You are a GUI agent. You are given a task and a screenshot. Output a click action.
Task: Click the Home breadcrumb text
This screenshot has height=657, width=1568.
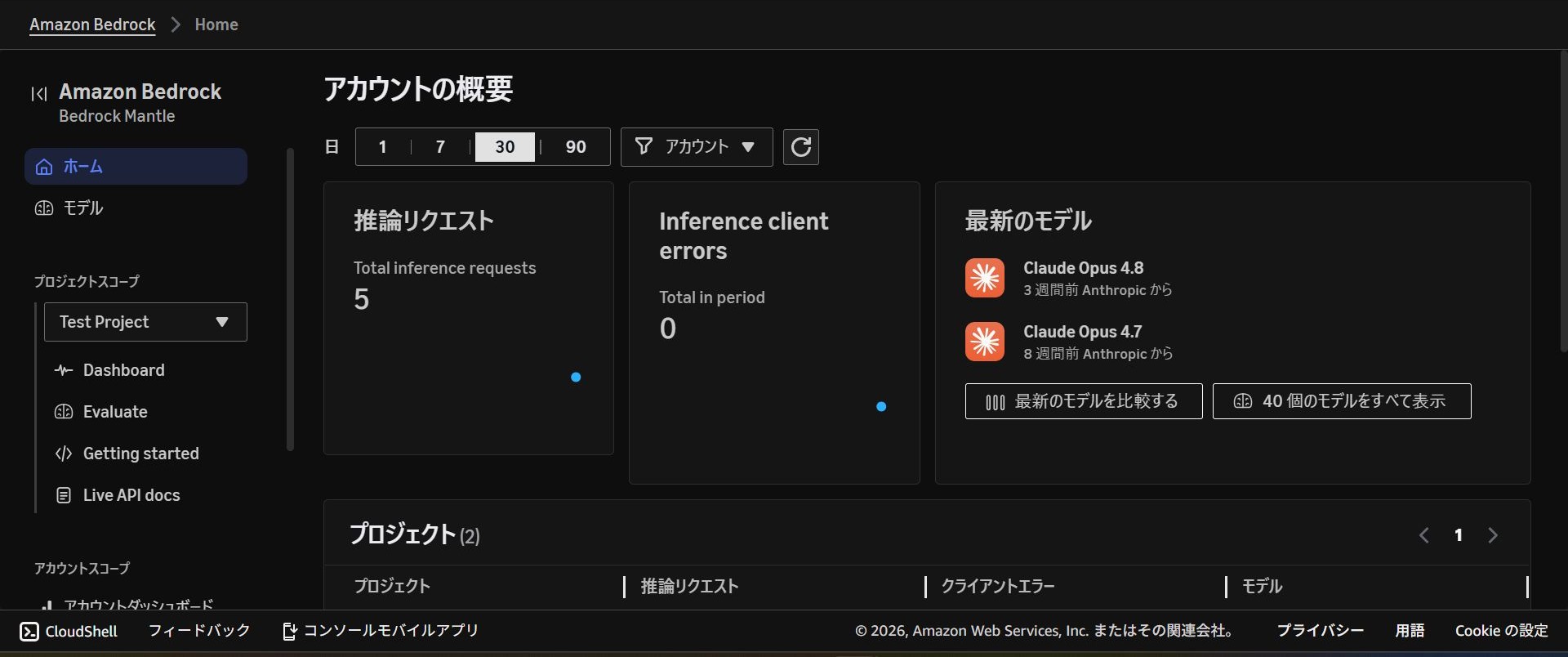click(216, 25)
